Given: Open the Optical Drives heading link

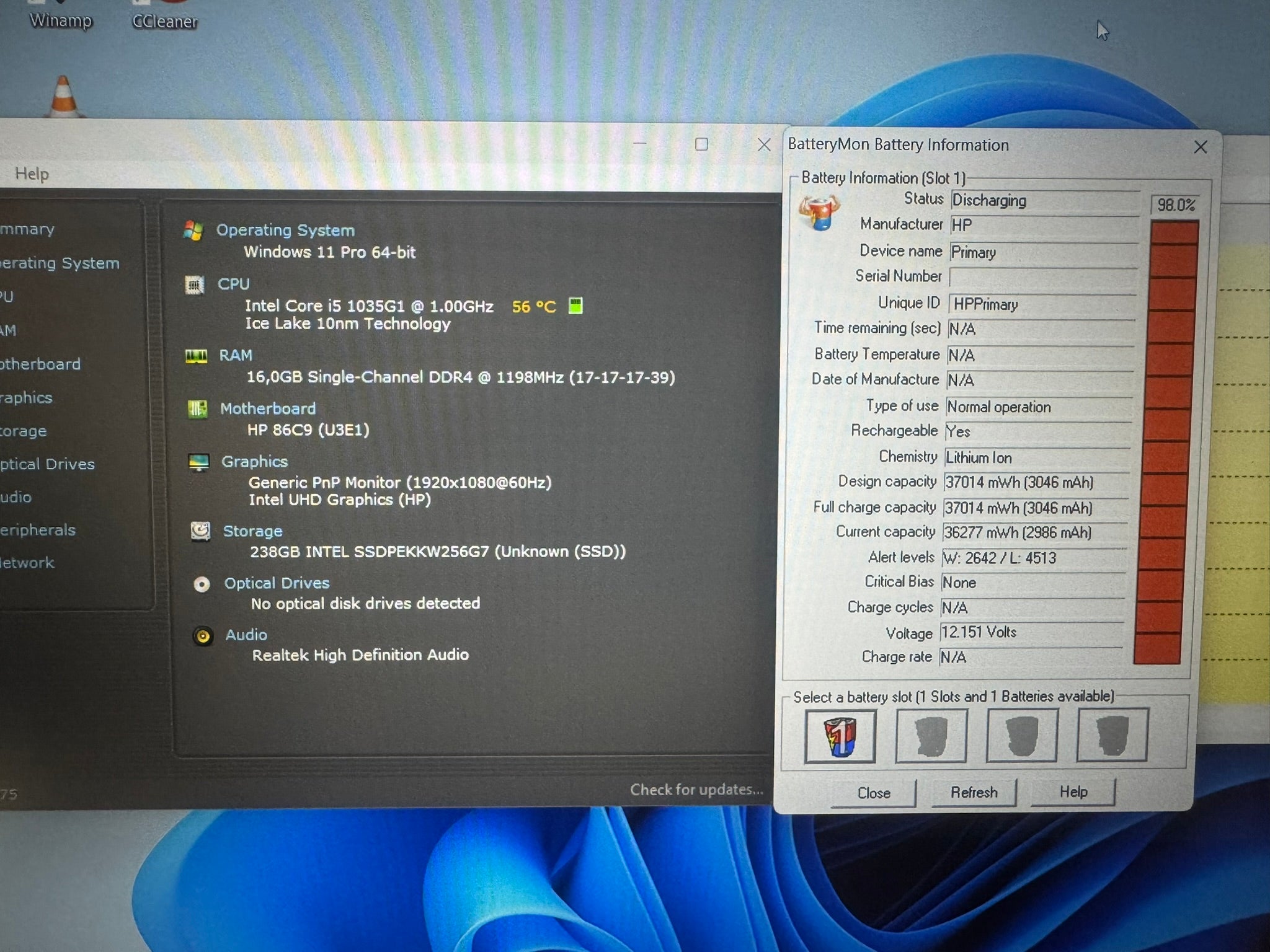Looking at the screenshot, I should point(277,583).
